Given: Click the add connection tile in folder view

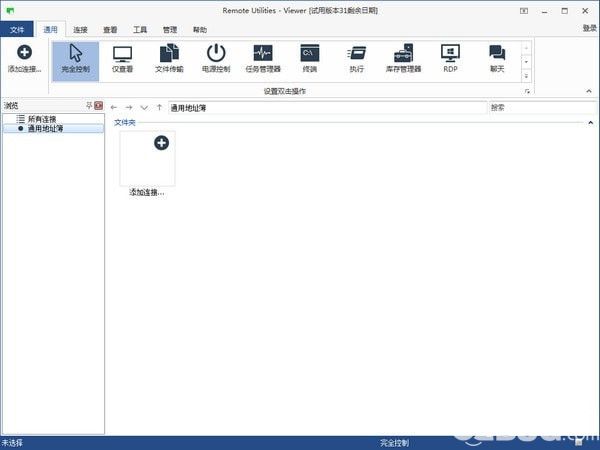Looking at the screenshot, I should coord(147,164).
